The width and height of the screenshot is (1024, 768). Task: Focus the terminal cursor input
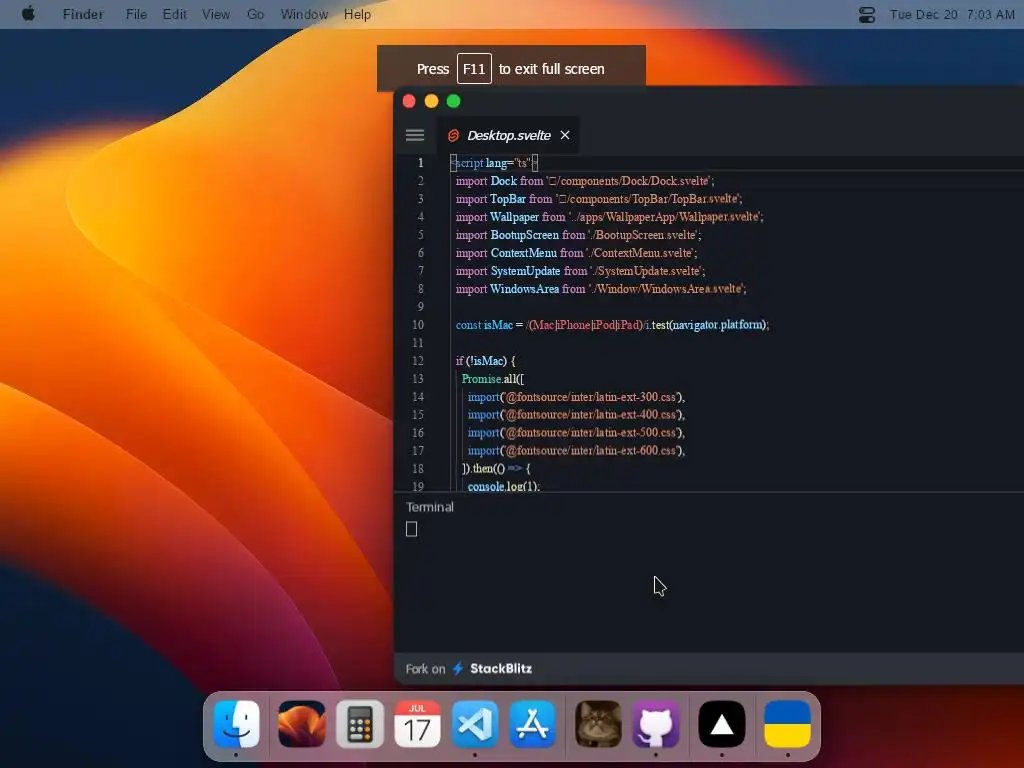(x=411, y=529)
